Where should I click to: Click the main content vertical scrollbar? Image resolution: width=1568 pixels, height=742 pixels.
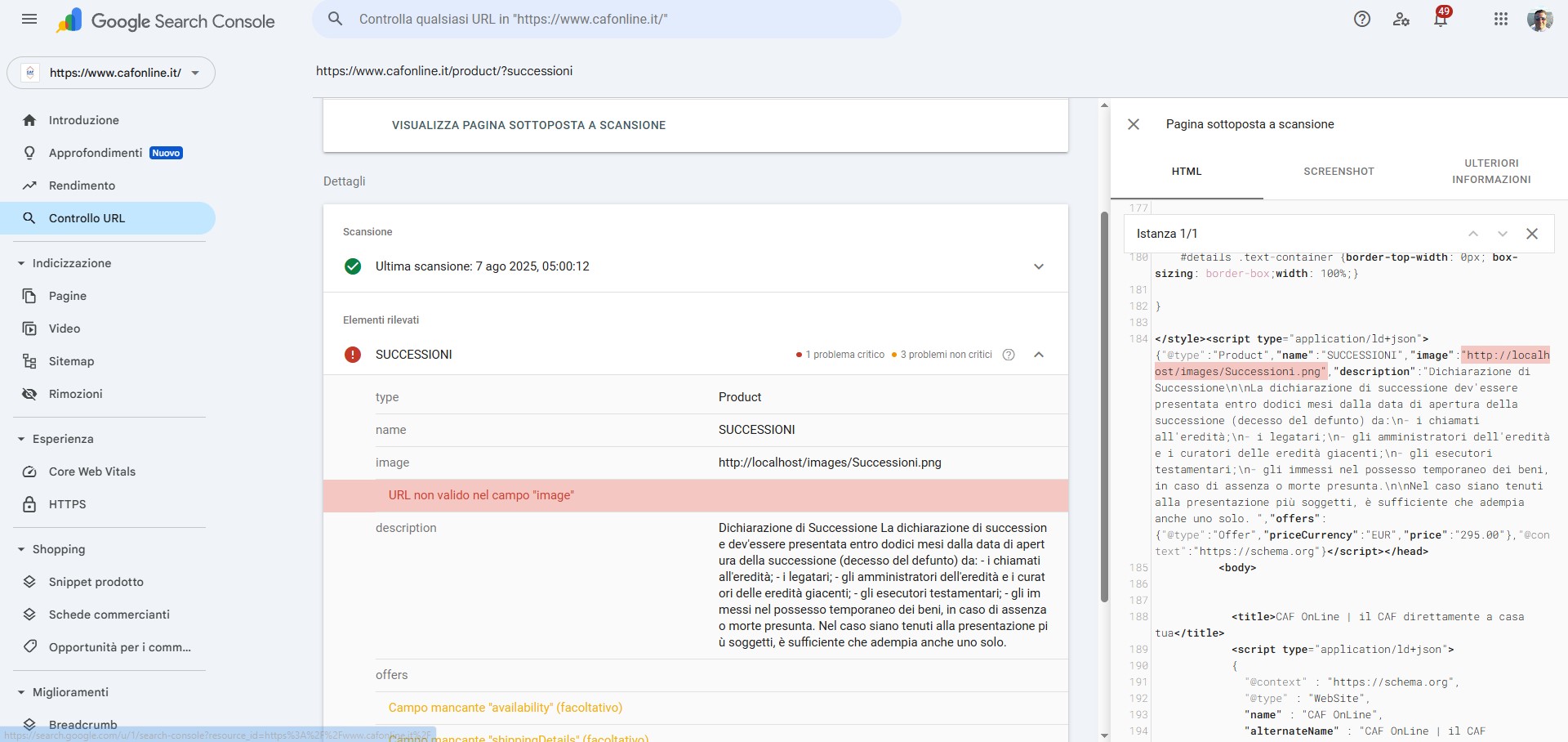[1104, 407]
